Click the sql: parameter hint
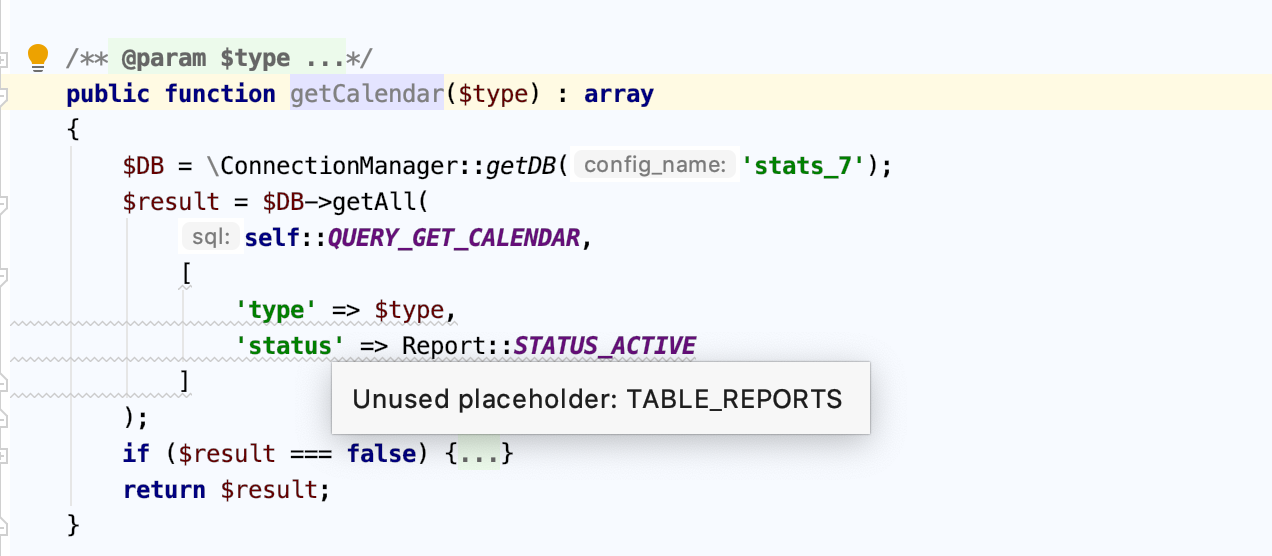Image resolution: width=1272 pixels, height=556 pixels. [x=211, y=238]
